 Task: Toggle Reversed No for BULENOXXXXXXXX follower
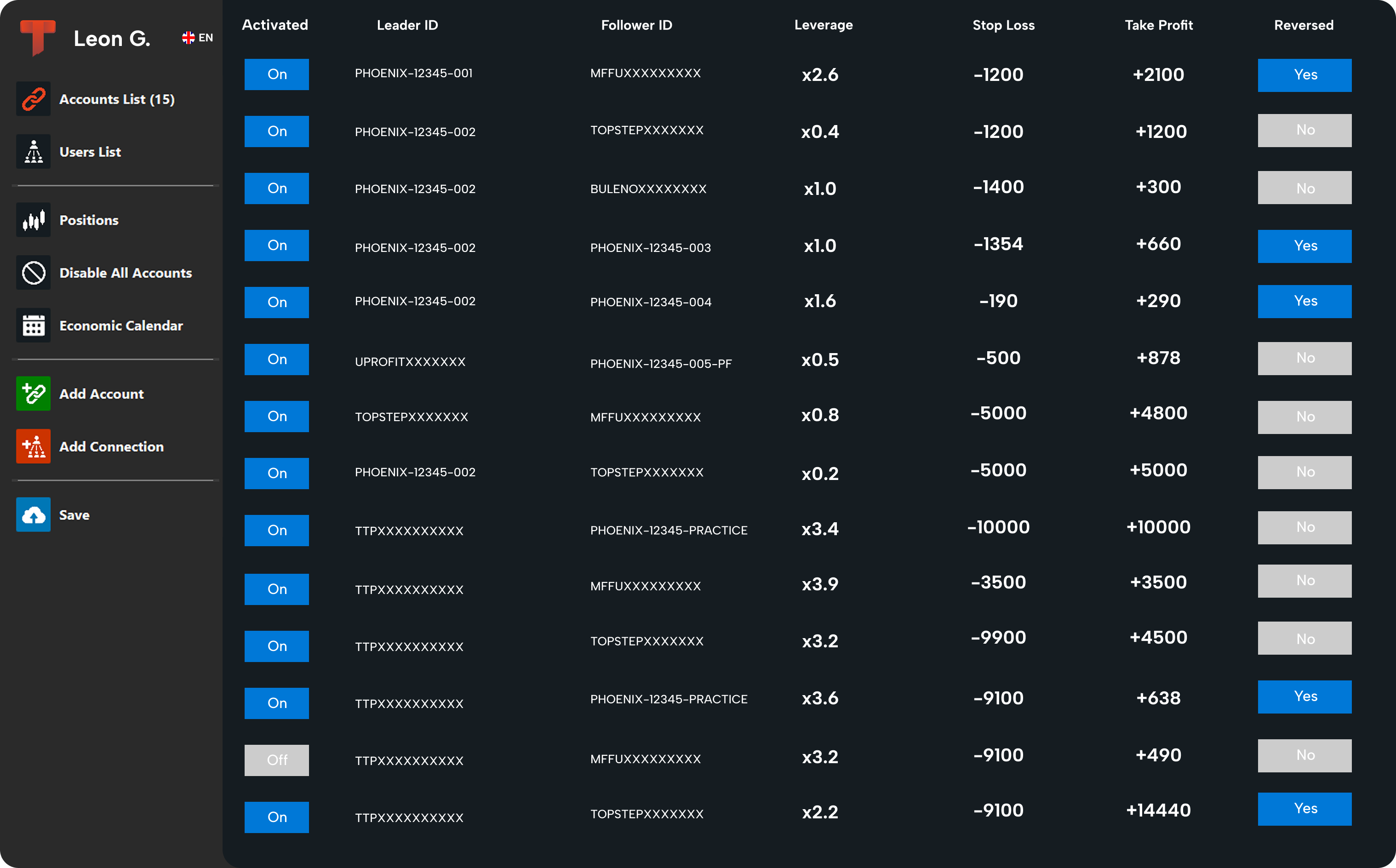click(x=1304, y=188)
